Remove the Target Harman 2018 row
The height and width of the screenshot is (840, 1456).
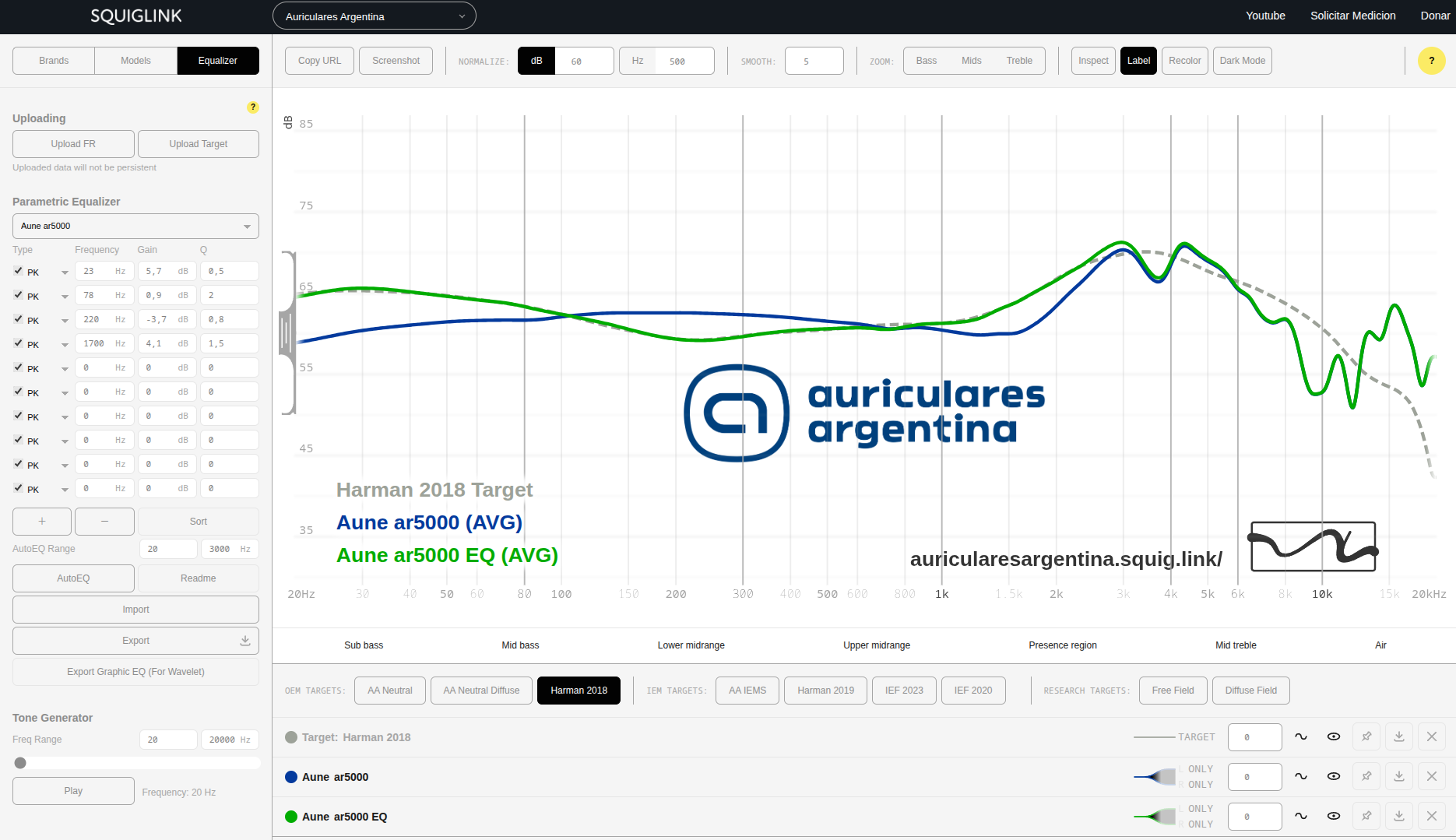(x=1432, y=736)
